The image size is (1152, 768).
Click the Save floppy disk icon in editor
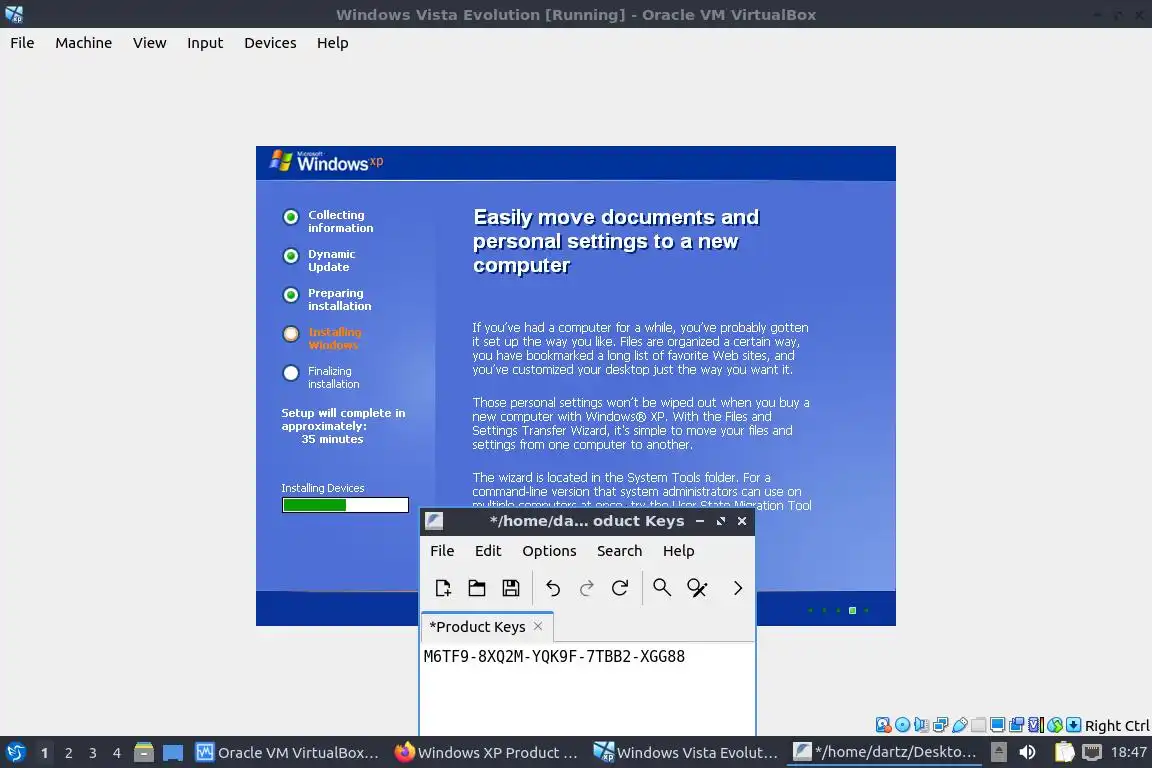pos(511,588)
